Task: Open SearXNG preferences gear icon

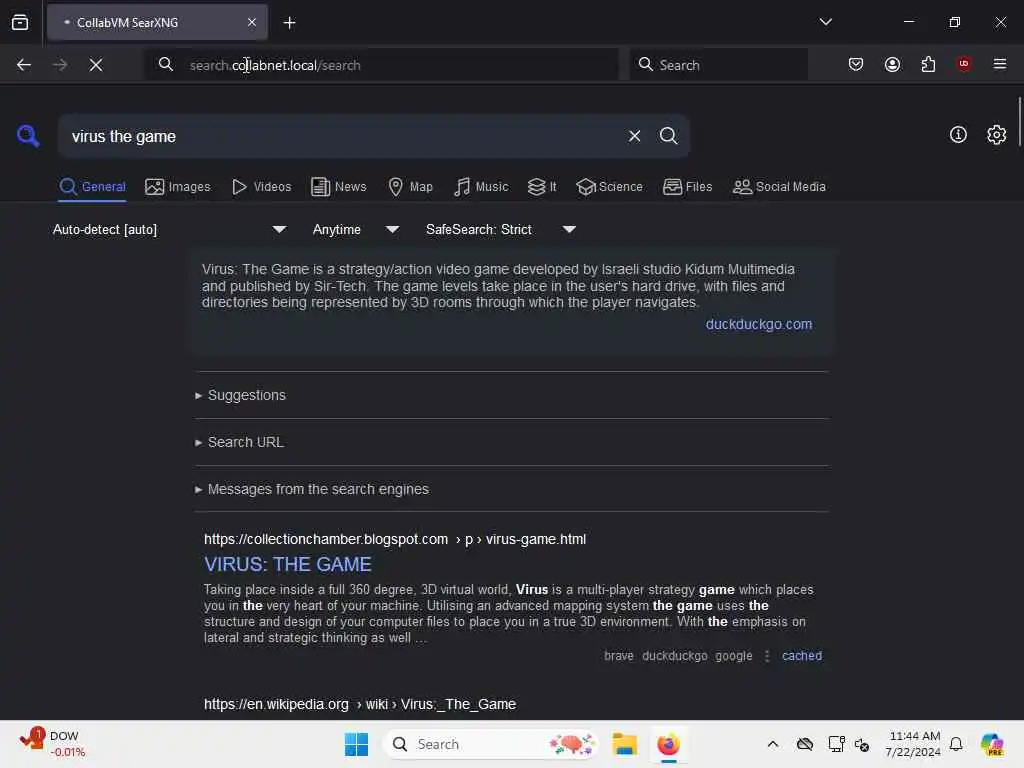Action: (997, 135)
